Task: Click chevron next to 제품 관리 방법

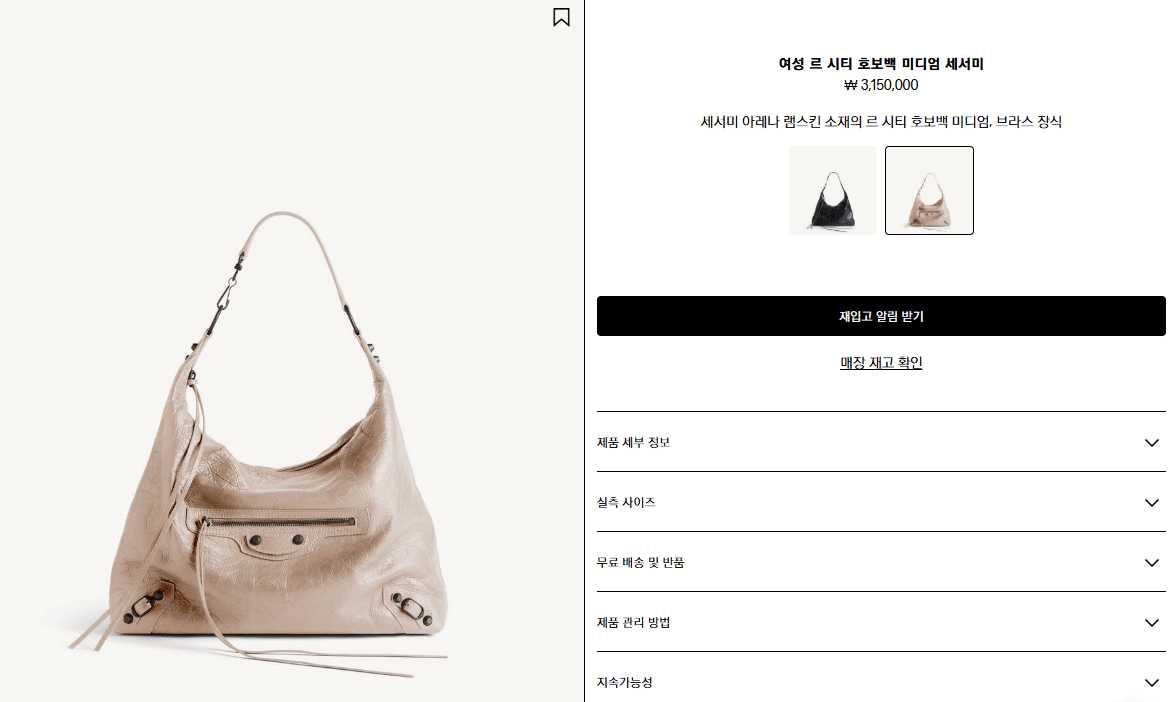Action: [x=1152, y=623]
